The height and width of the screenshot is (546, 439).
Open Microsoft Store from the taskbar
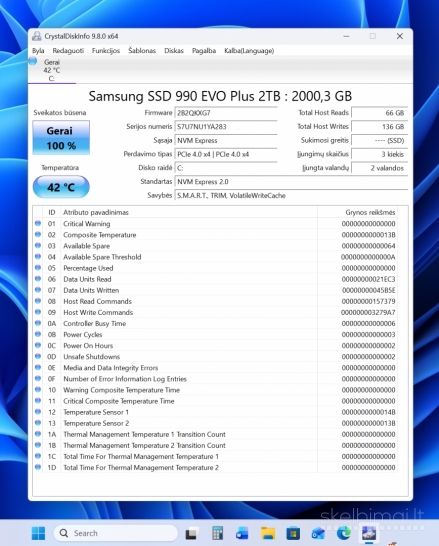(x=293, y=533)
